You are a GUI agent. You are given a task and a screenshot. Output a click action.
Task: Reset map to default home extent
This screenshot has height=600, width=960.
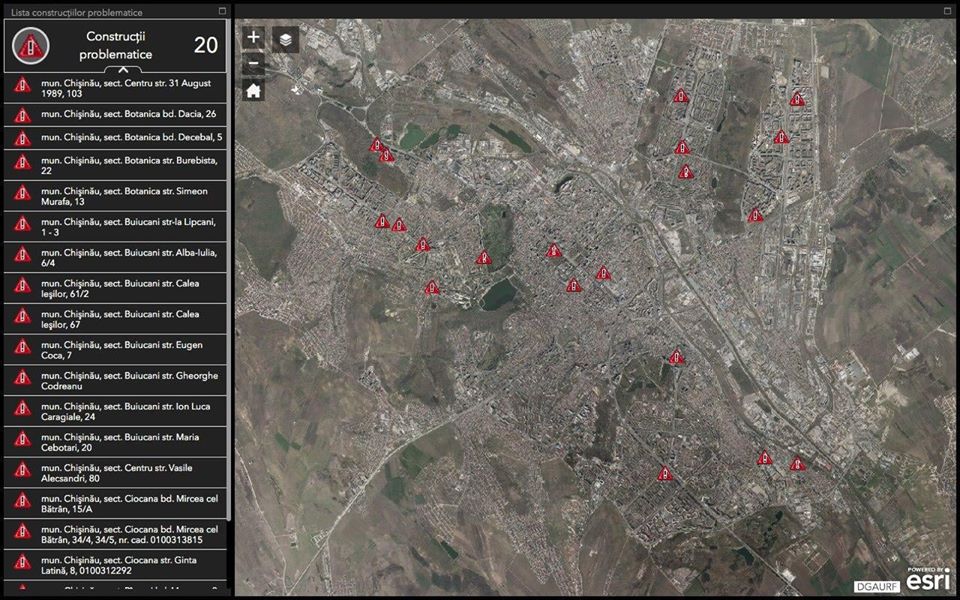[254, 90]
